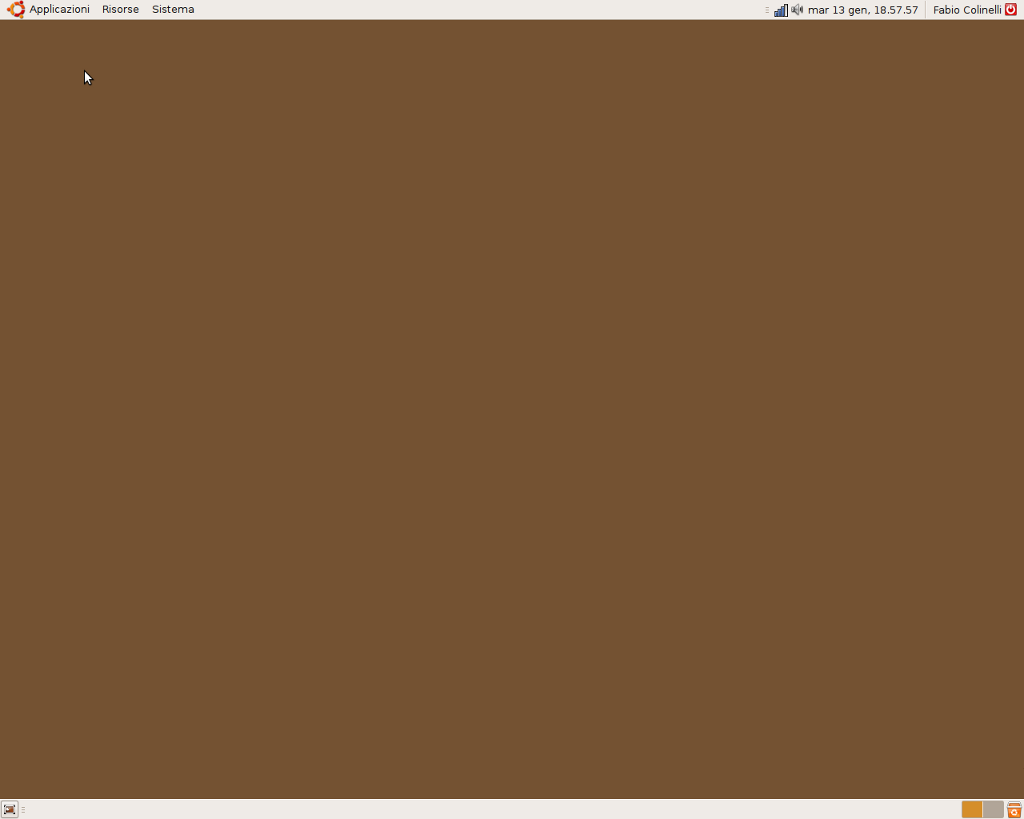Open the Fabio Colinelli user menu
The image size is (1024, 819).
click(967, 10)
